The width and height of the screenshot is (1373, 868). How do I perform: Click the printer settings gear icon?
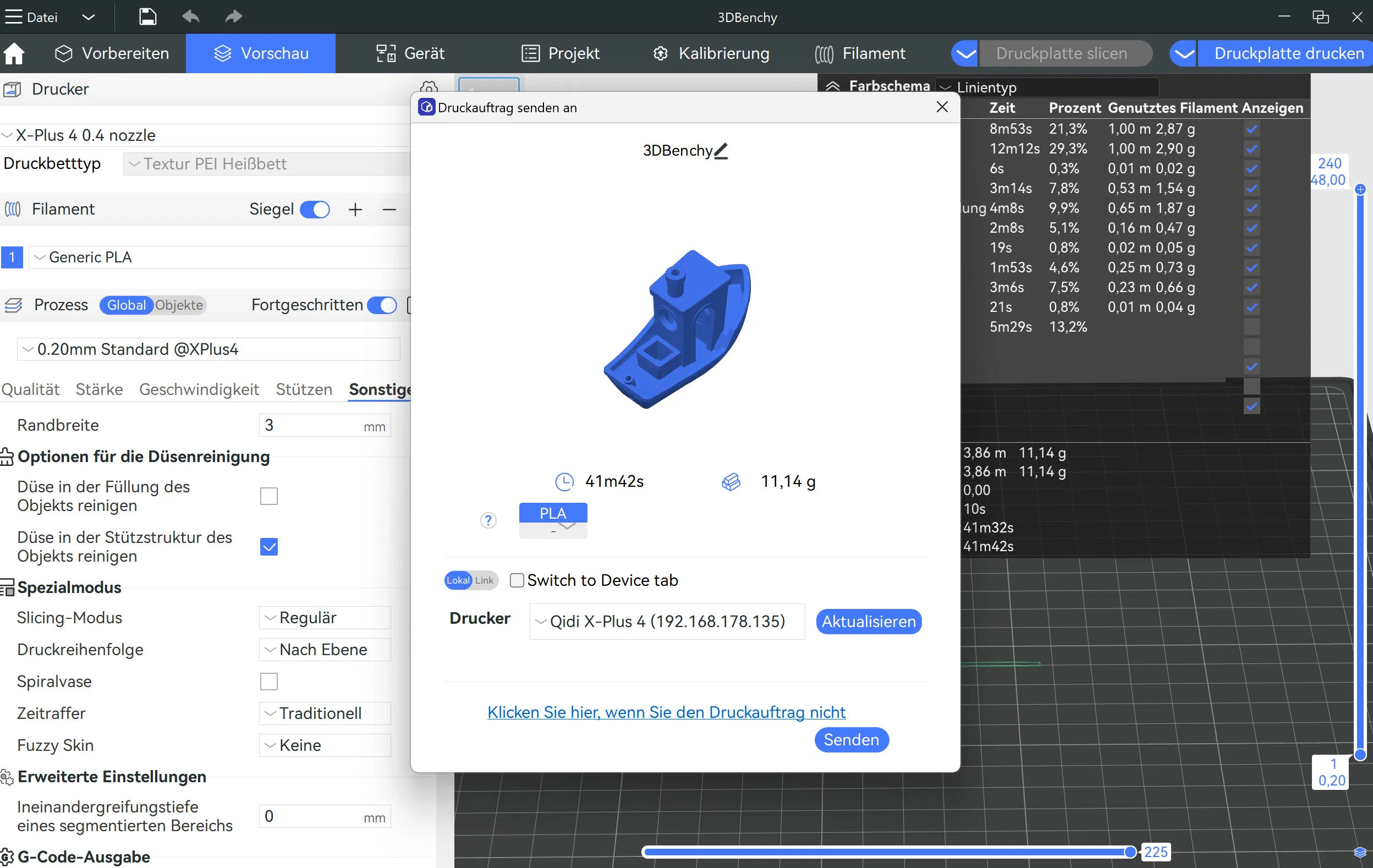click(x=429, y=87)
